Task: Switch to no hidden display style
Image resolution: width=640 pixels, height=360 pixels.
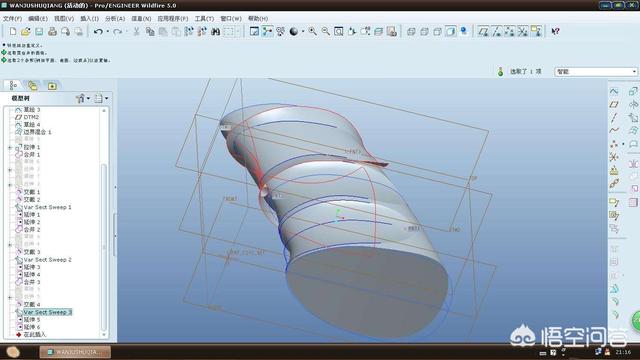Action: 438,31
